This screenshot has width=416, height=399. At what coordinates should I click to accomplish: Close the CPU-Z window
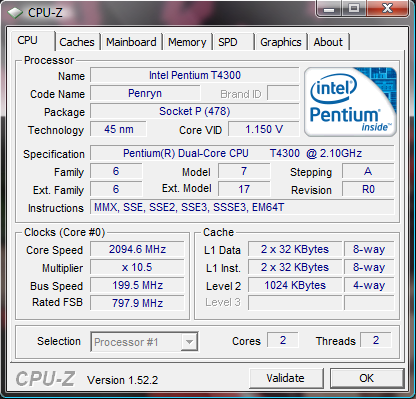[x=387, y=8]
